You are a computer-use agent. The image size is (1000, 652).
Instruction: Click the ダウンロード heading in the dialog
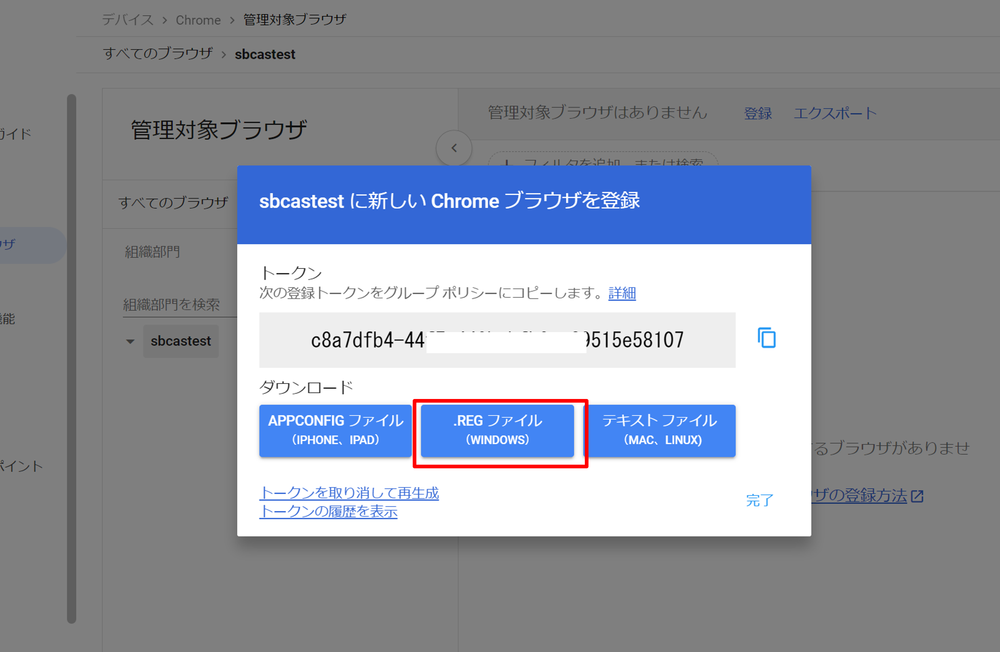[x=306, y=387]
